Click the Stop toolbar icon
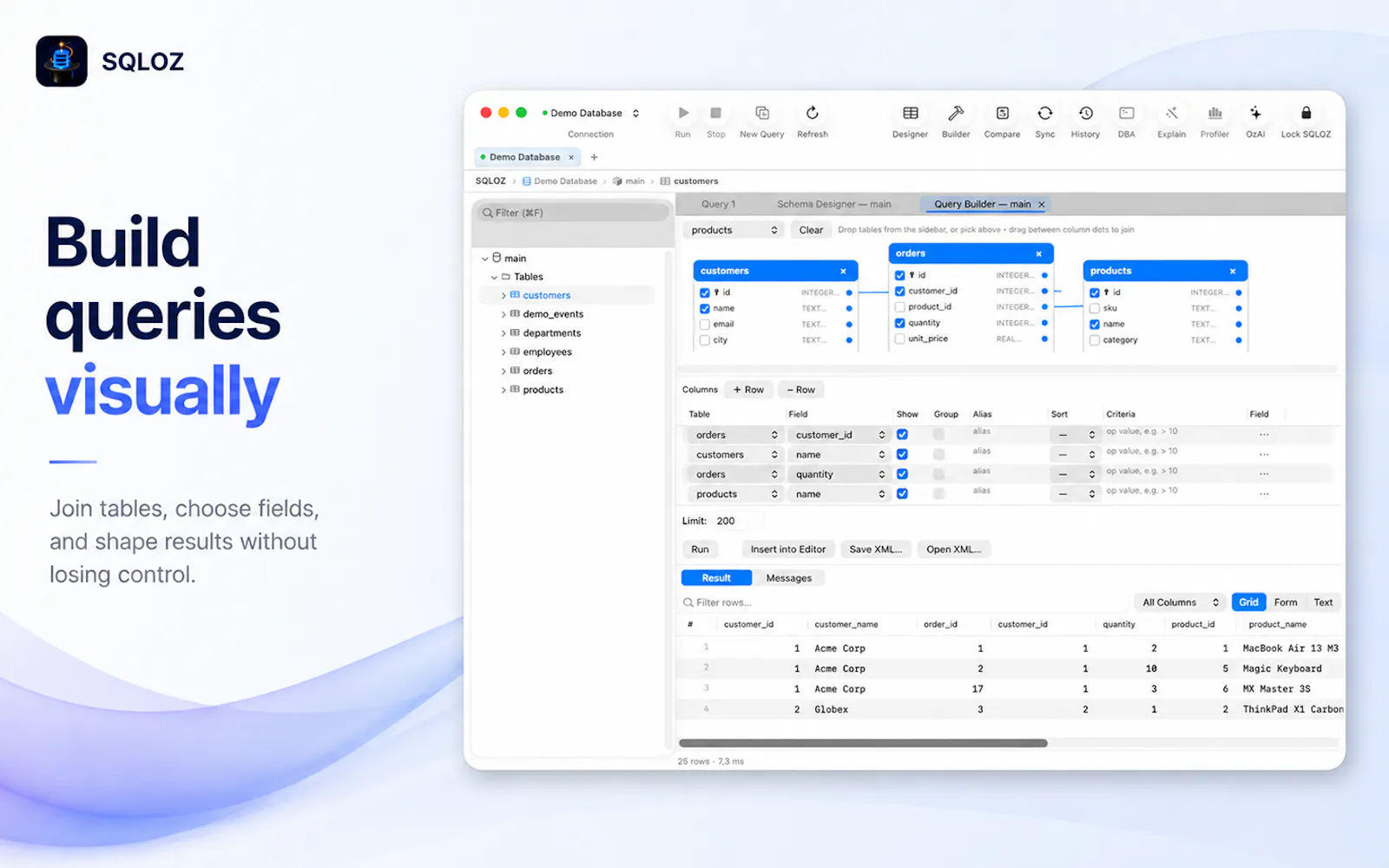 coord(715,113)
